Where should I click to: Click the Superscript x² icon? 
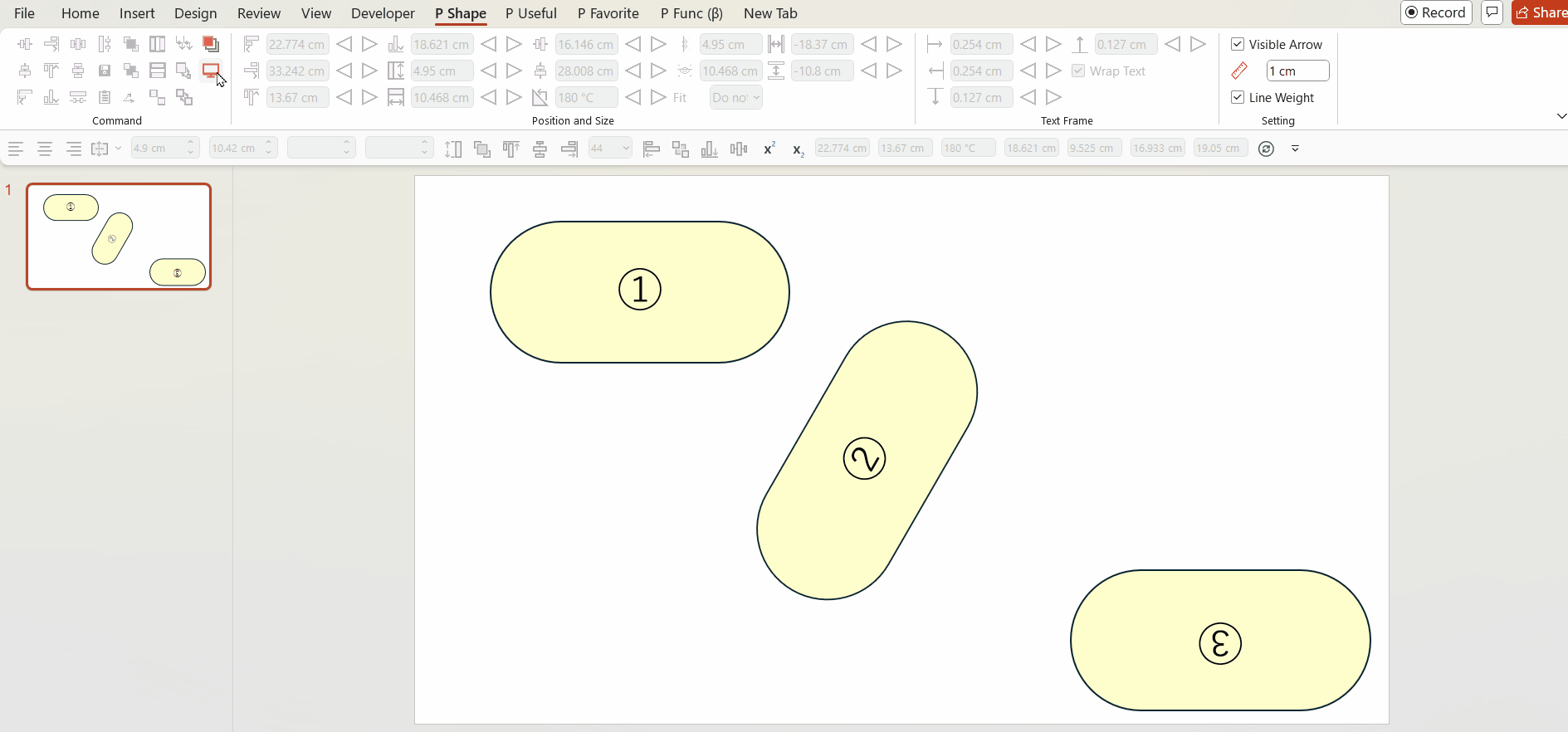769,149
